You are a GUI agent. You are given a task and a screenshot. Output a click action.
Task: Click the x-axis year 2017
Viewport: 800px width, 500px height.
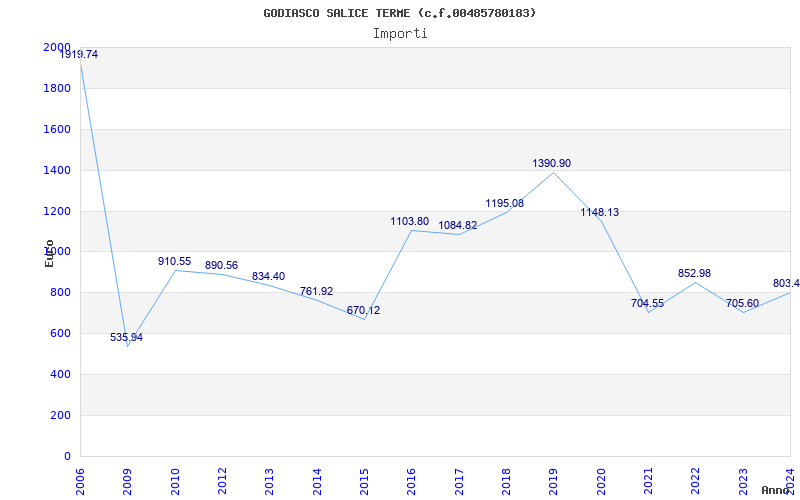[459, 481]
